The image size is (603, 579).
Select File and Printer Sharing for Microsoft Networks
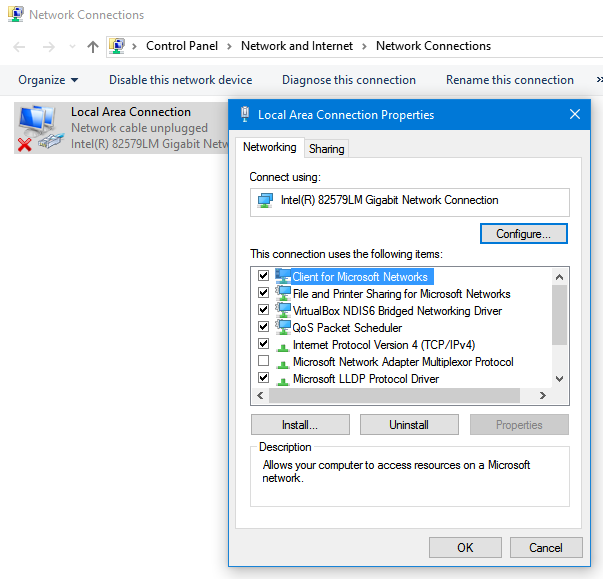401,294
